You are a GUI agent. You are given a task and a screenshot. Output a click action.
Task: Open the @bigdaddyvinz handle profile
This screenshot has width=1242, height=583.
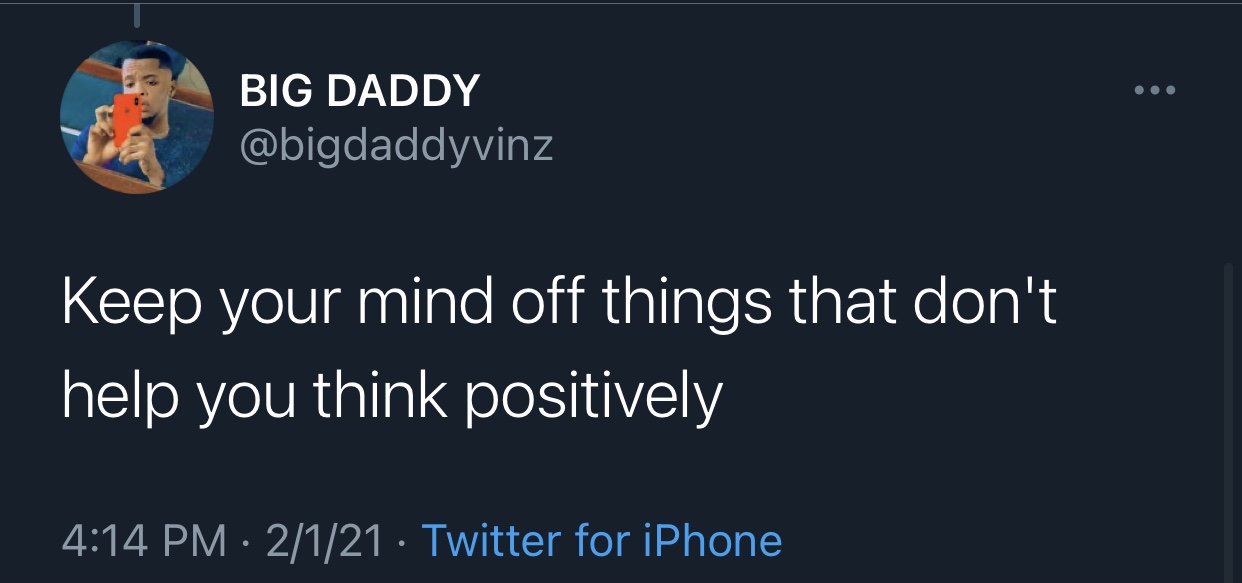(x=396, y=147)
